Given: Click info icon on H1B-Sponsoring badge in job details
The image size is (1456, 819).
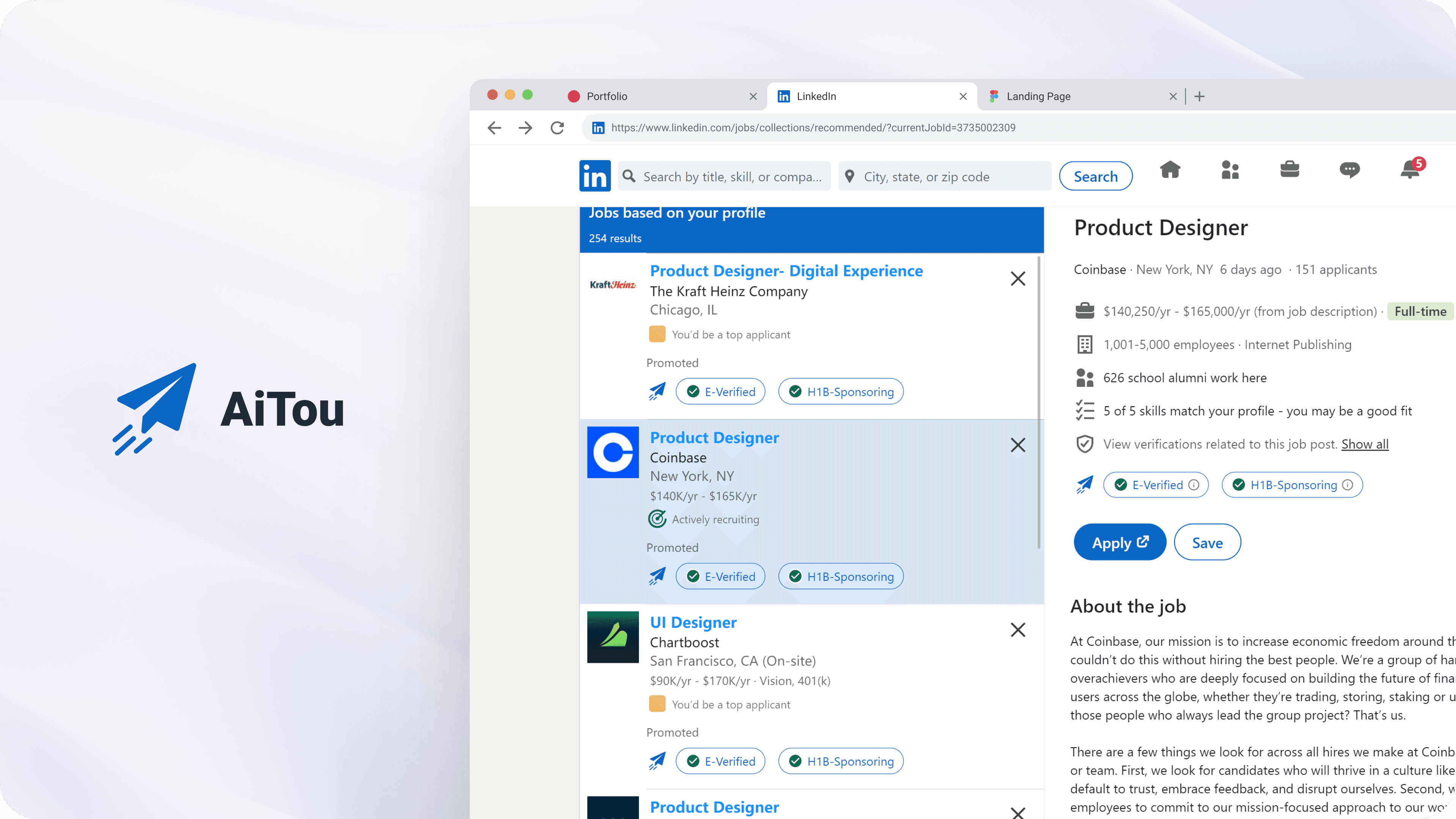Looking at the screenshot, I should [x=1348, y=485].
